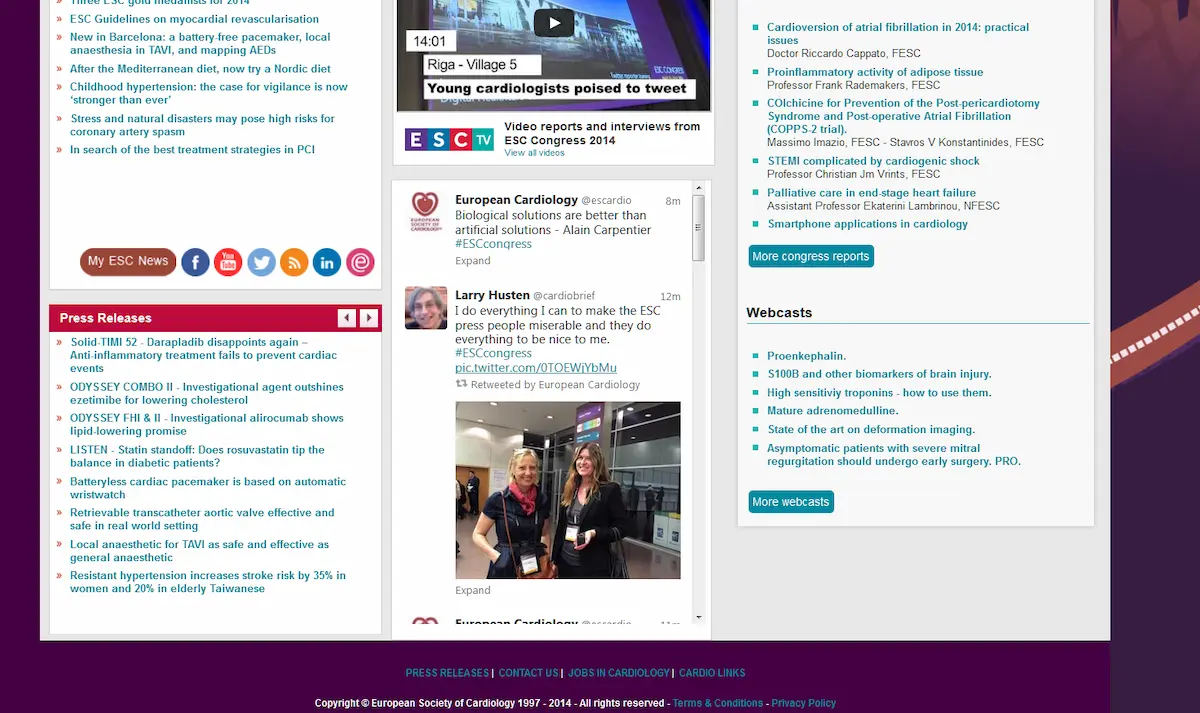The height and width of the screenshot is (713, 1200).
Task: Open the ESC Facebook page icon
Action: pyautogui.click(x=195, y=262)
